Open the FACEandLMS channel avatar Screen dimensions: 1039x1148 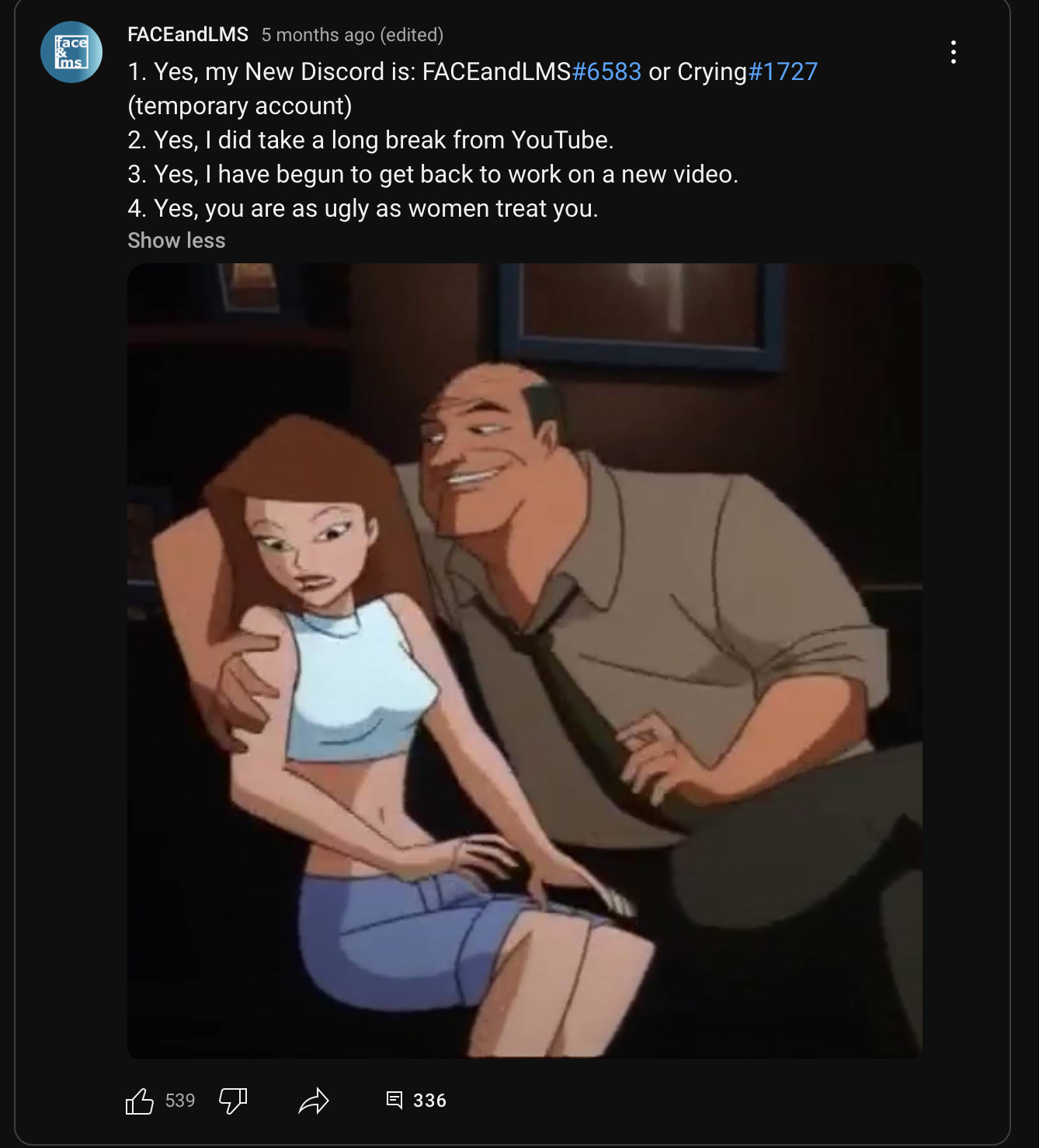pyautogui.click(x=71, y=52)
